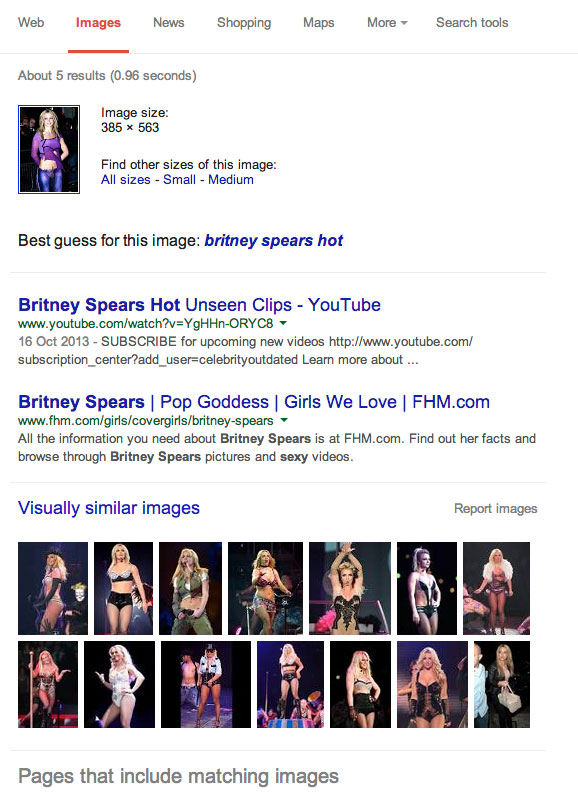
Task: Open the Visually similar images heading link
Action: tap(109, 508)
